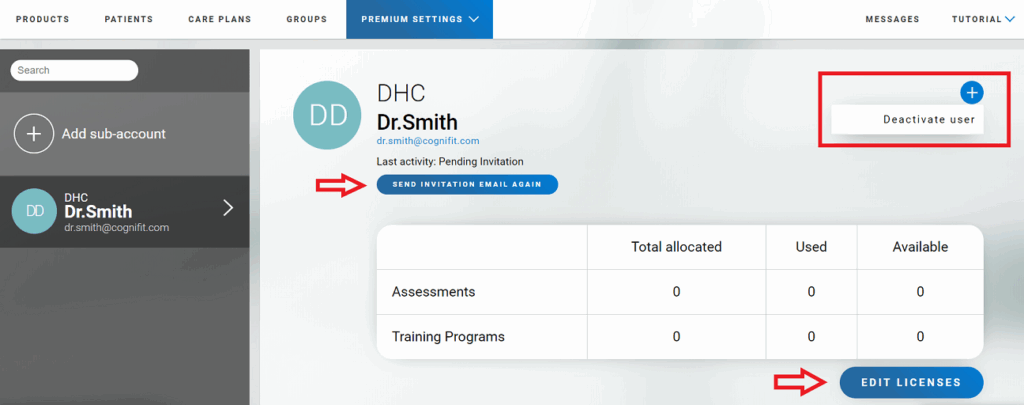
Task: Click the blue plus icon above Deactivate user
Action: click(971, 92)
